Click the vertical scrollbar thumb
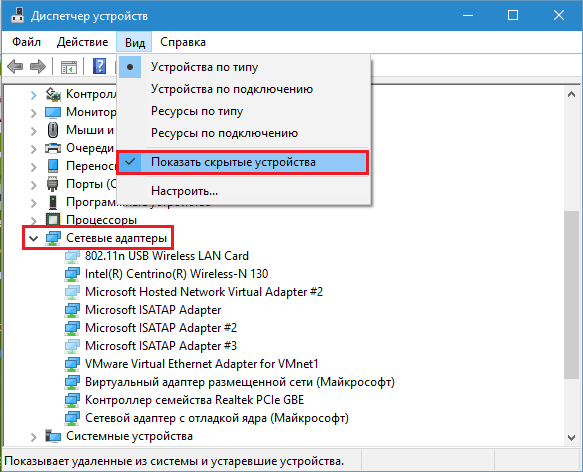Viewport: 583px width, 472px height. click(571, 295)
